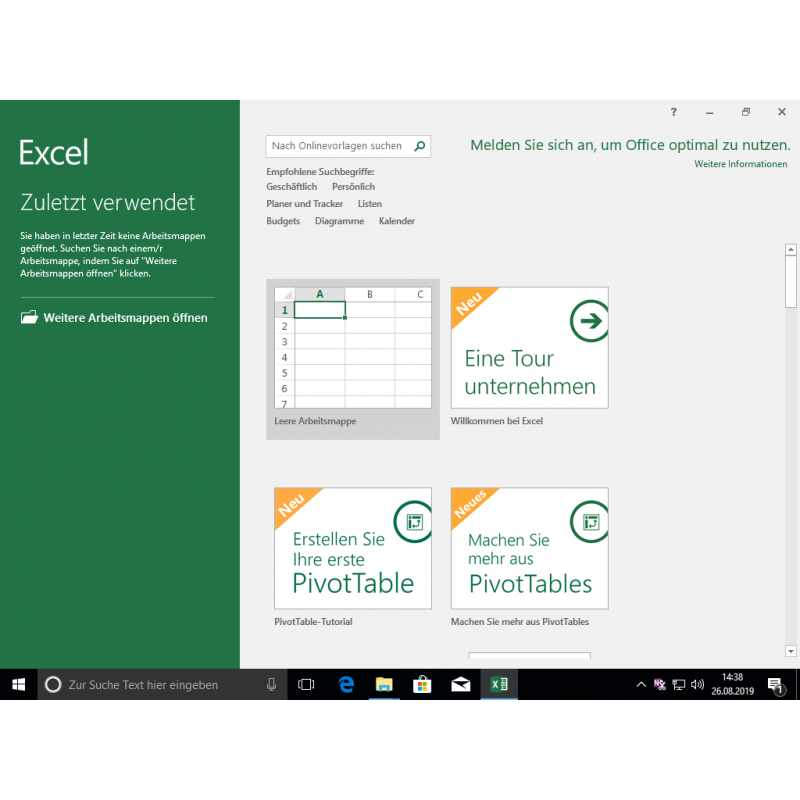Select the Persönlich search suggestion
Screen dimensions: 800x800
tap(353, 187)
